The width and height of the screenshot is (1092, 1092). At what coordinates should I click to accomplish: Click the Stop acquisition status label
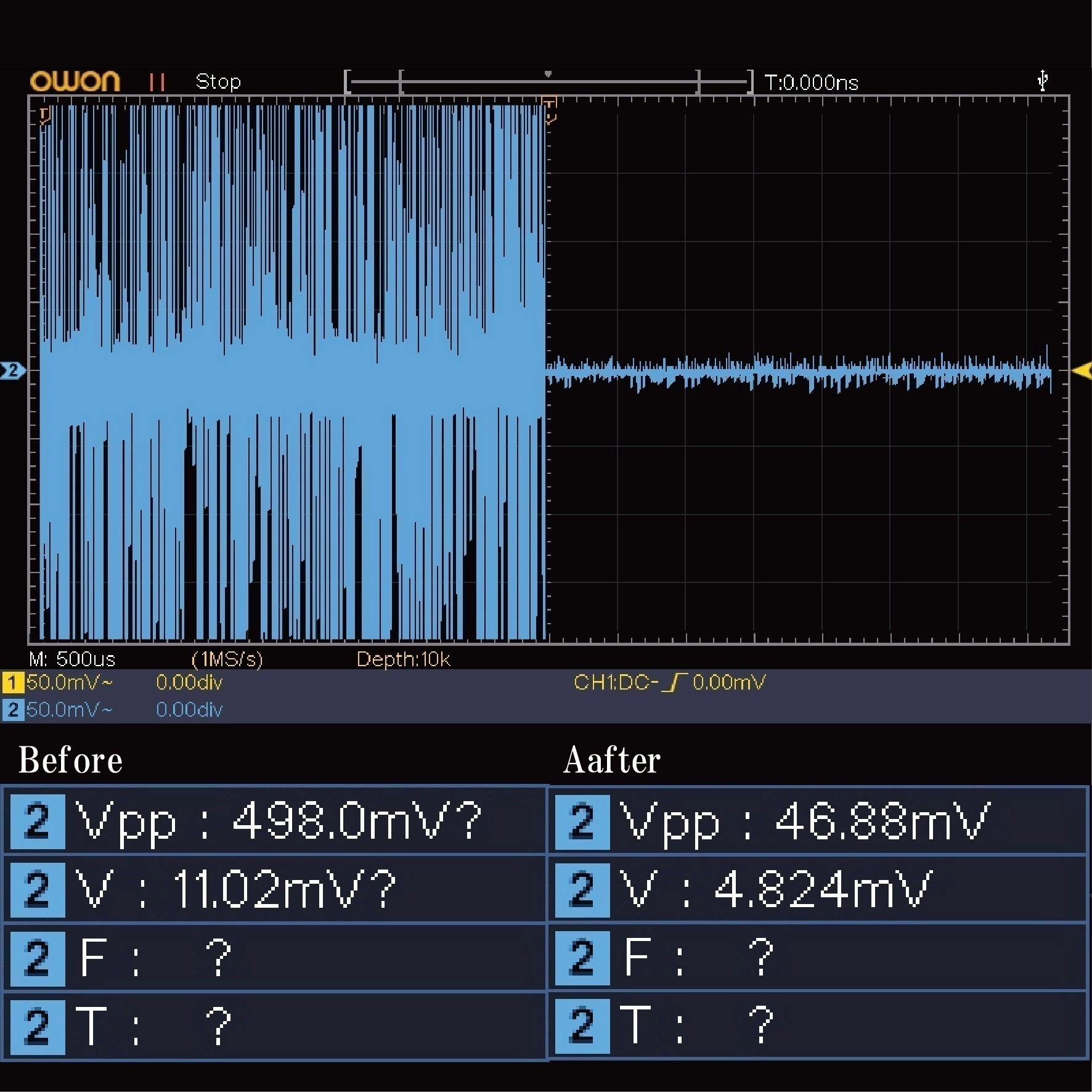(218, 82)
